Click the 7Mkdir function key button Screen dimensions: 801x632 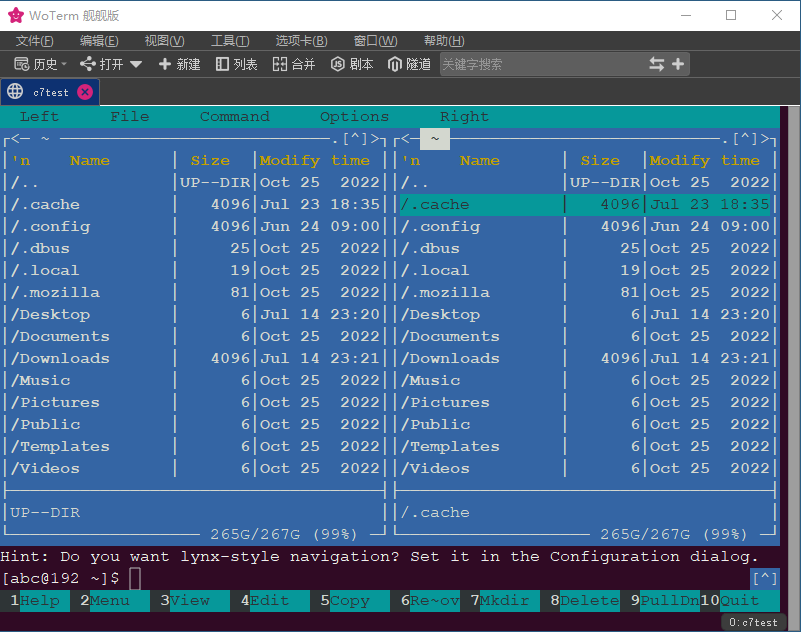click(x=505, y=600)
